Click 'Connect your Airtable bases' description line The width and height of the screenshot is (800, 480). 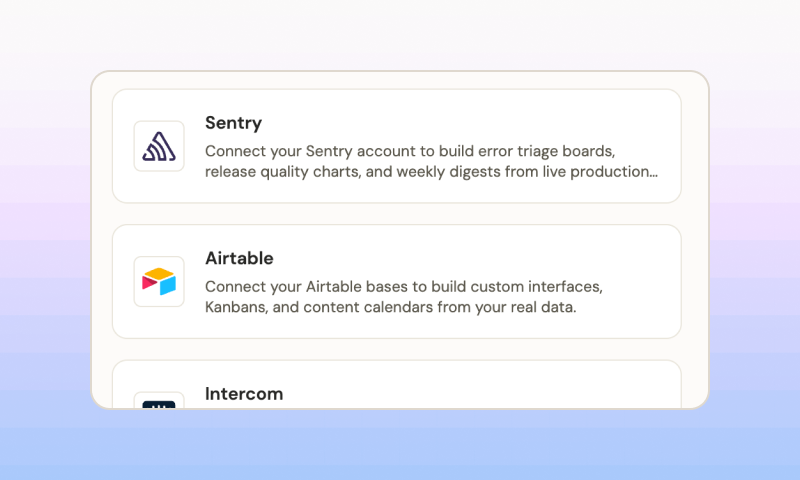click(404, 287)
